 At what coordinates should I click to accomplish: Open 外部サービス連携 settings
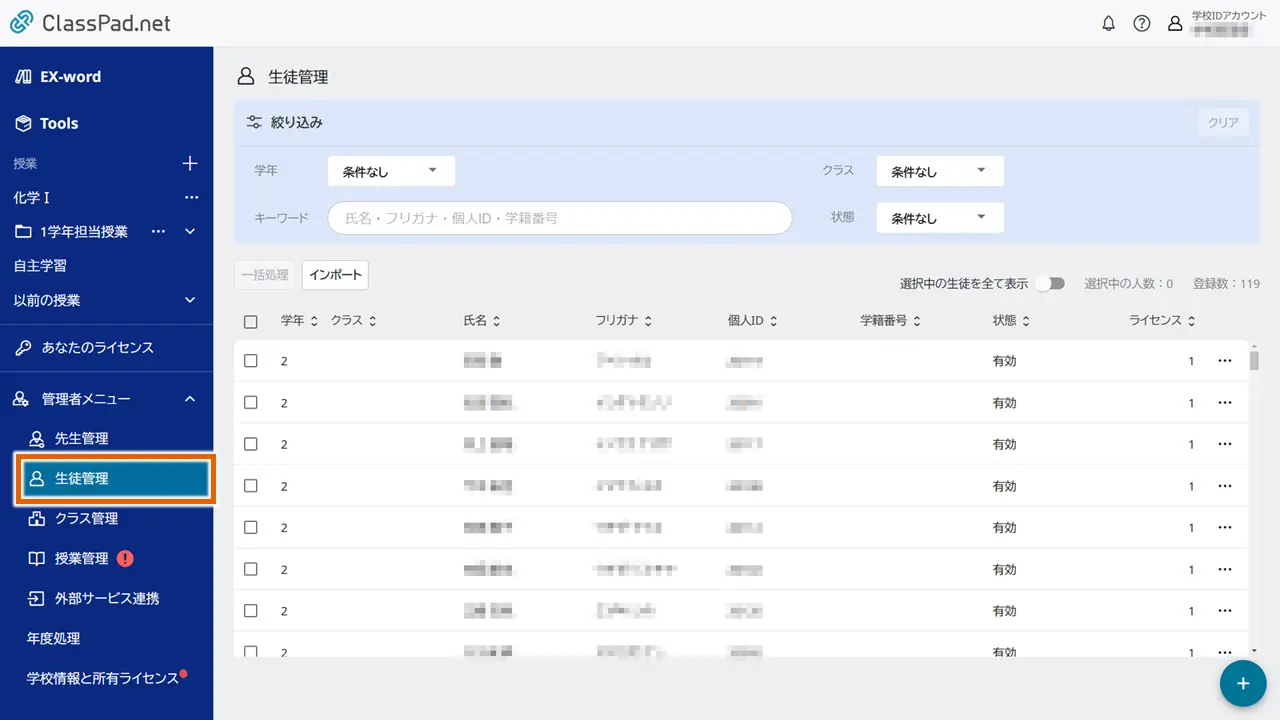point(95,599)
